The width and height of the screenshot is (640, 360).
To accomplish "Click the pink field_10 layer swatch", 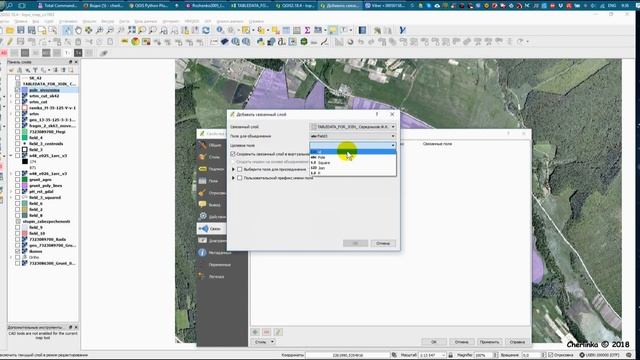I will click(24, 233).
